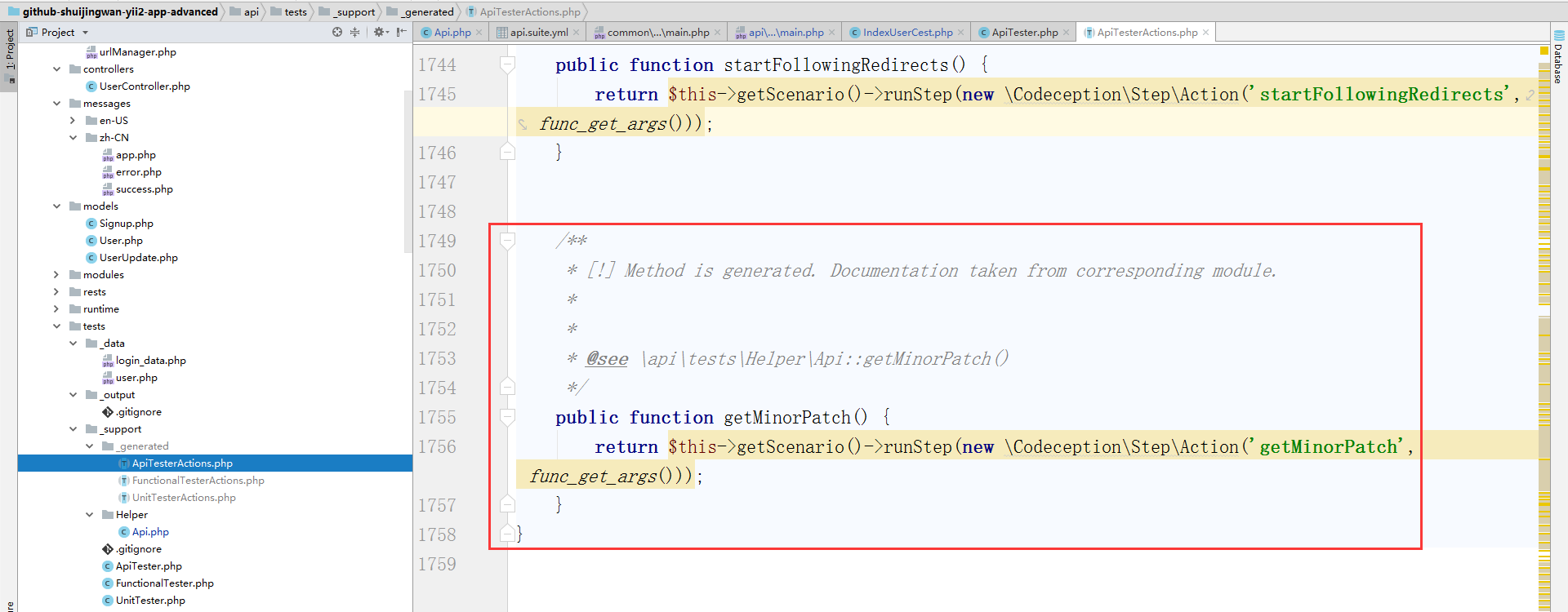Image resolution: width=1568 pixels, height=612 pixels.
Task: Hide the Project tool window
Action: 401,33
